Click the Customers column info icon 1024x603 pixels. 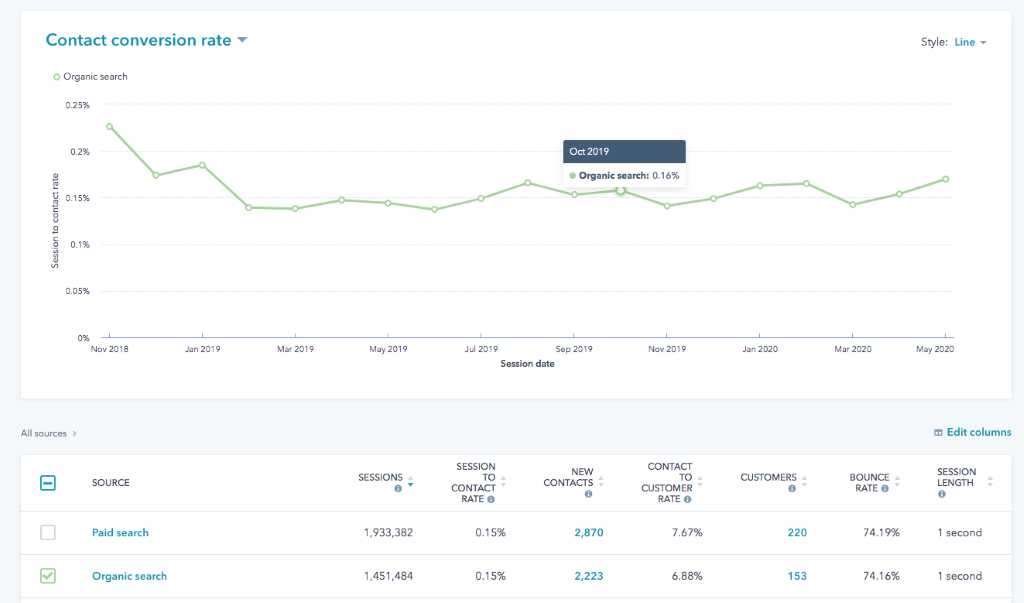coord(792,489)
